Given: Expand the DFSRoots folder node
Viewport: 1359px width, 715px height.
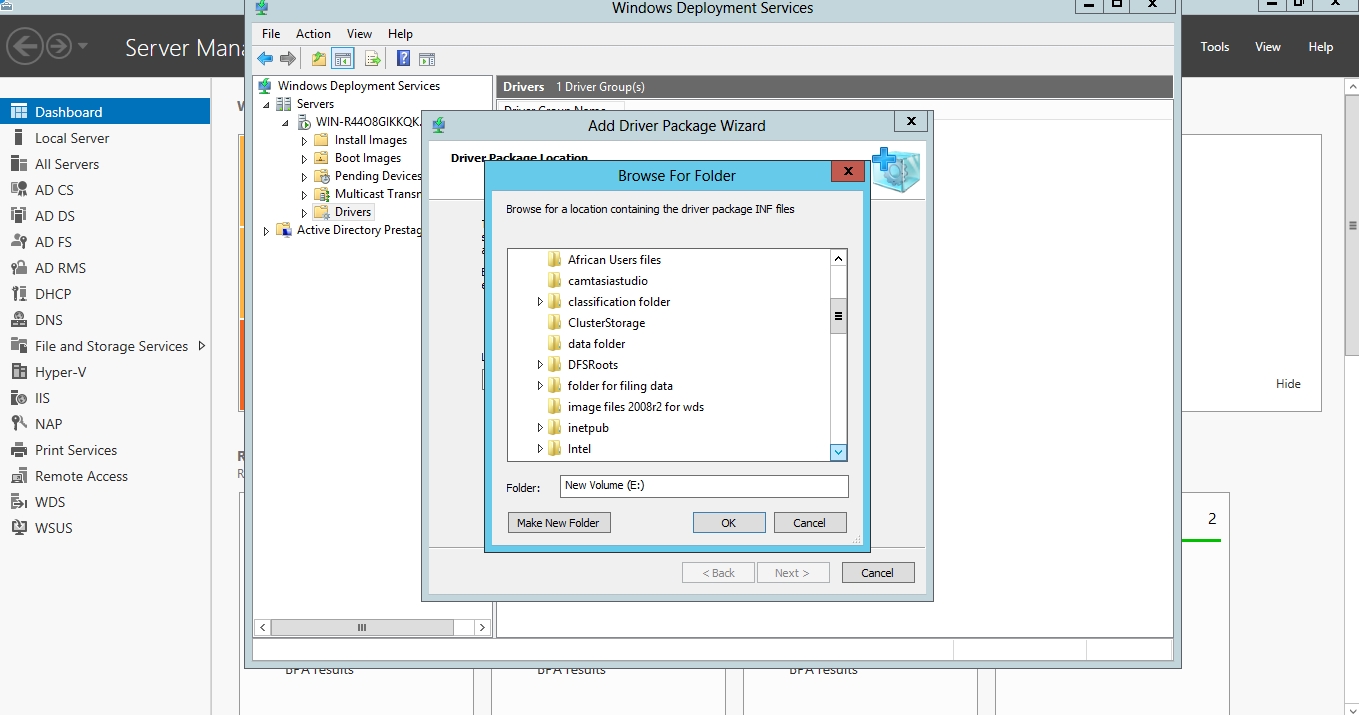Looking at the screenshot, I should 540,365.
